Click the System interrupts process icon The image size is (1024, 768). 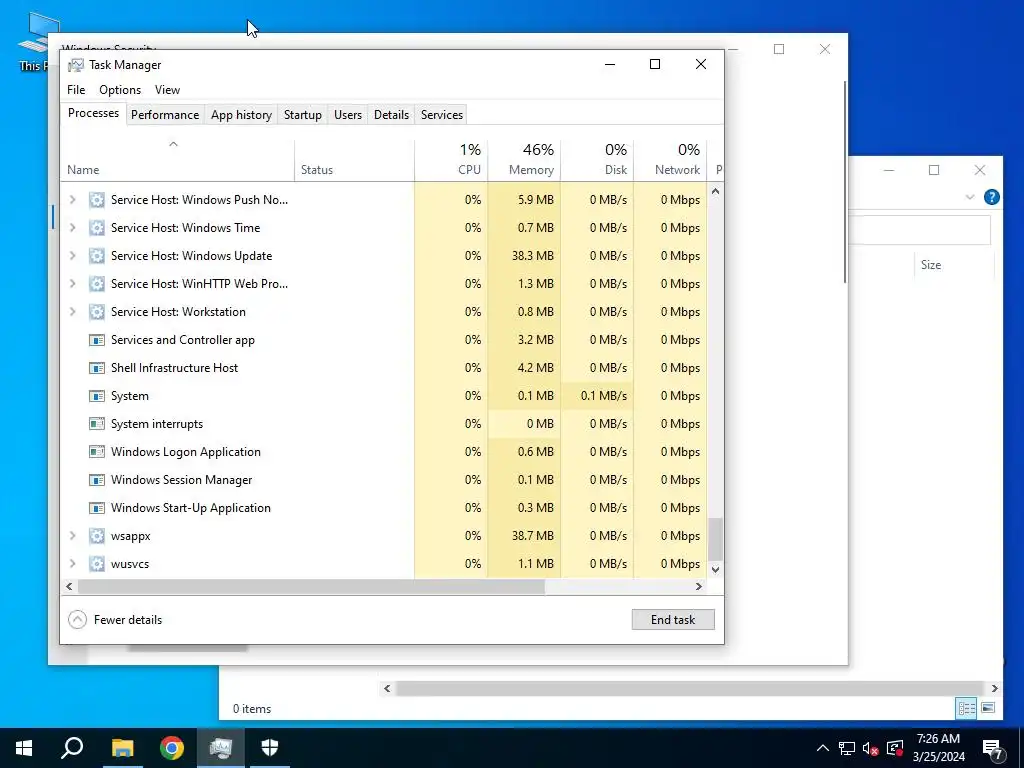tap(97, 424)
